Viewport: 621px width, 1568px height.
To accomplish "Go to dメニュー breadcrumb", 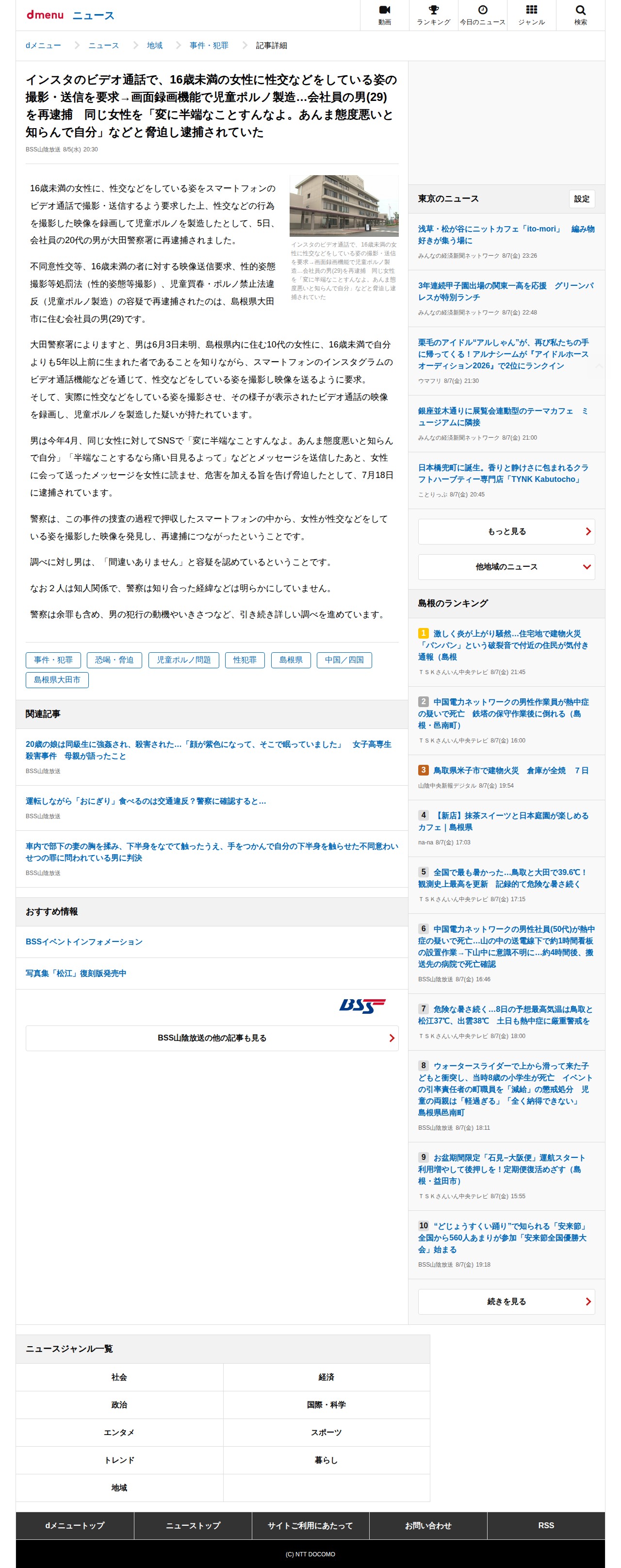I will coord(43,46).
